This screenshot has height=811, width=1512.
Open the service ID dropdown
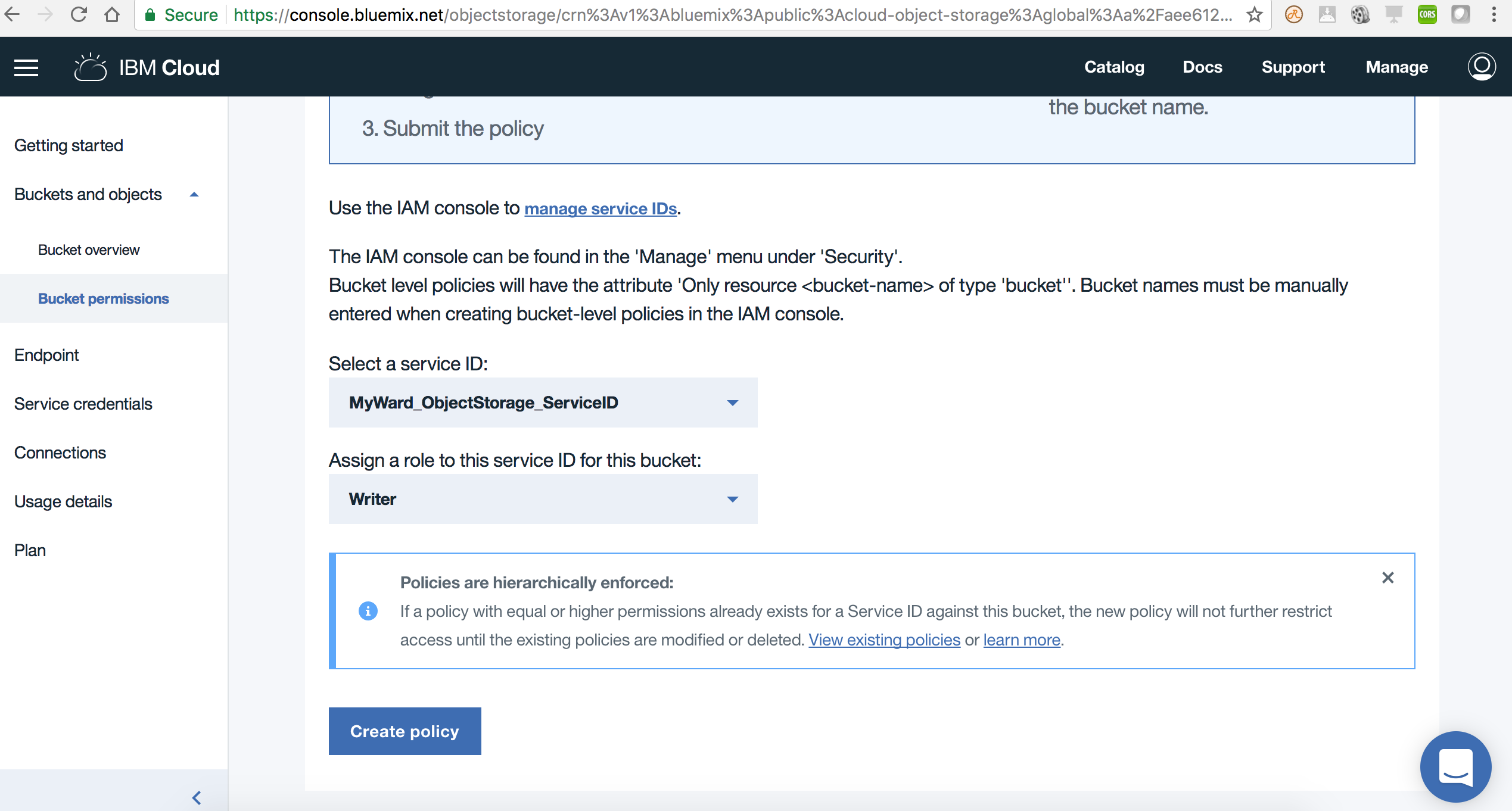point(543,403)
